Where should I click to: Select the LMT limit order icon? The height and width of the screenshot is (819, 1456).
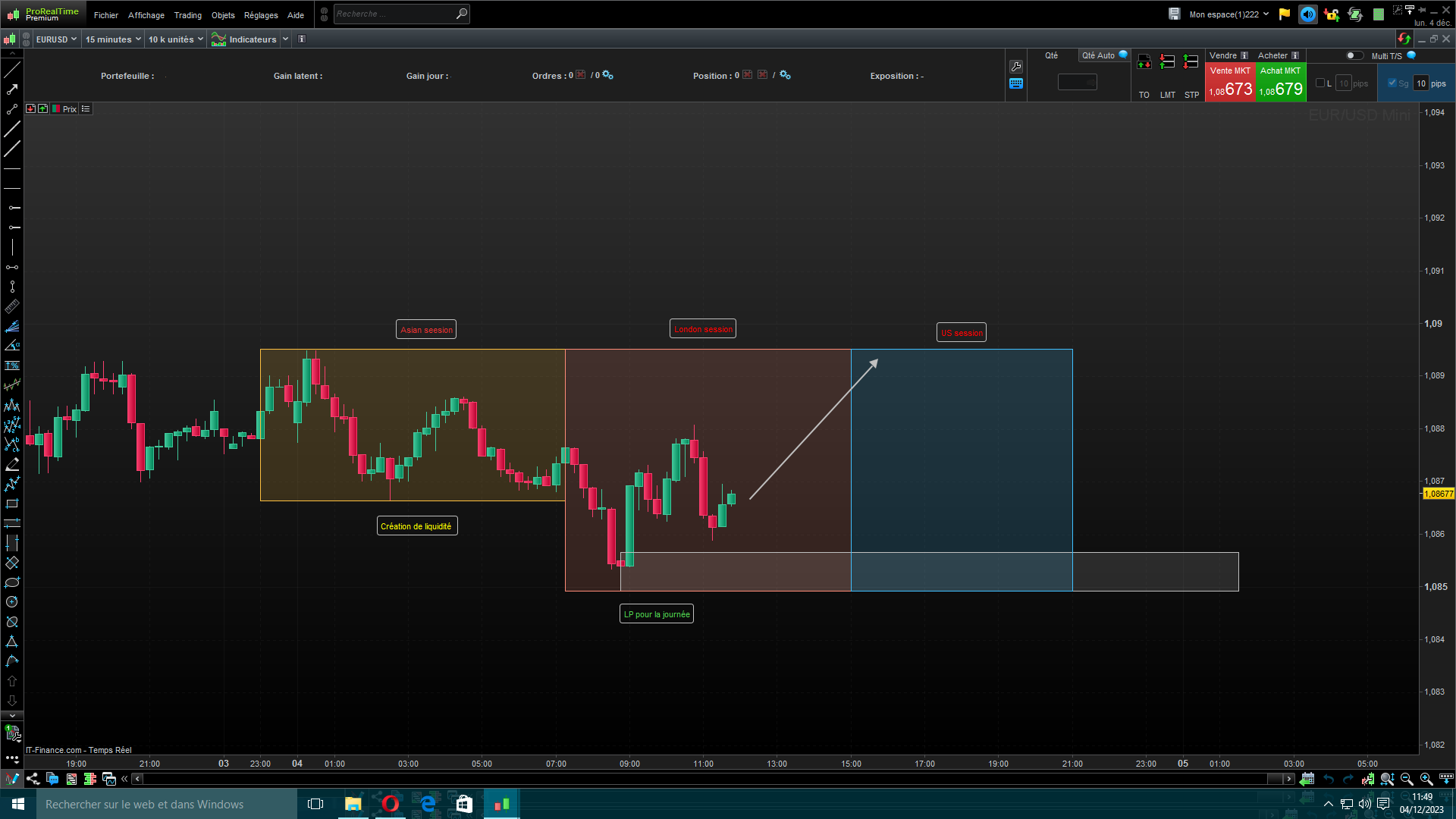coord(1167,62)
